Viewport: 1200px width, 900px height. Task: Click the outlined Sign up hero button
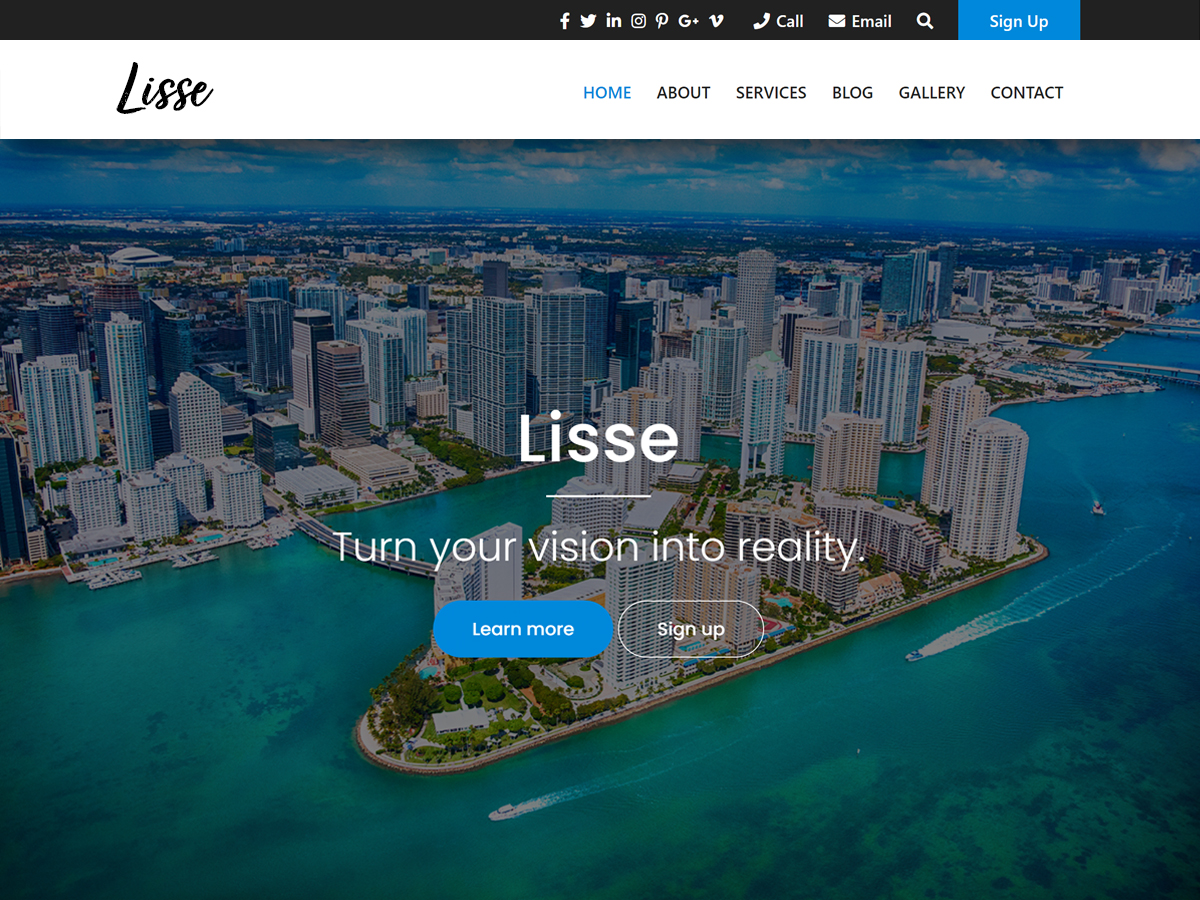pyautogui.click(x=690, y=629)
